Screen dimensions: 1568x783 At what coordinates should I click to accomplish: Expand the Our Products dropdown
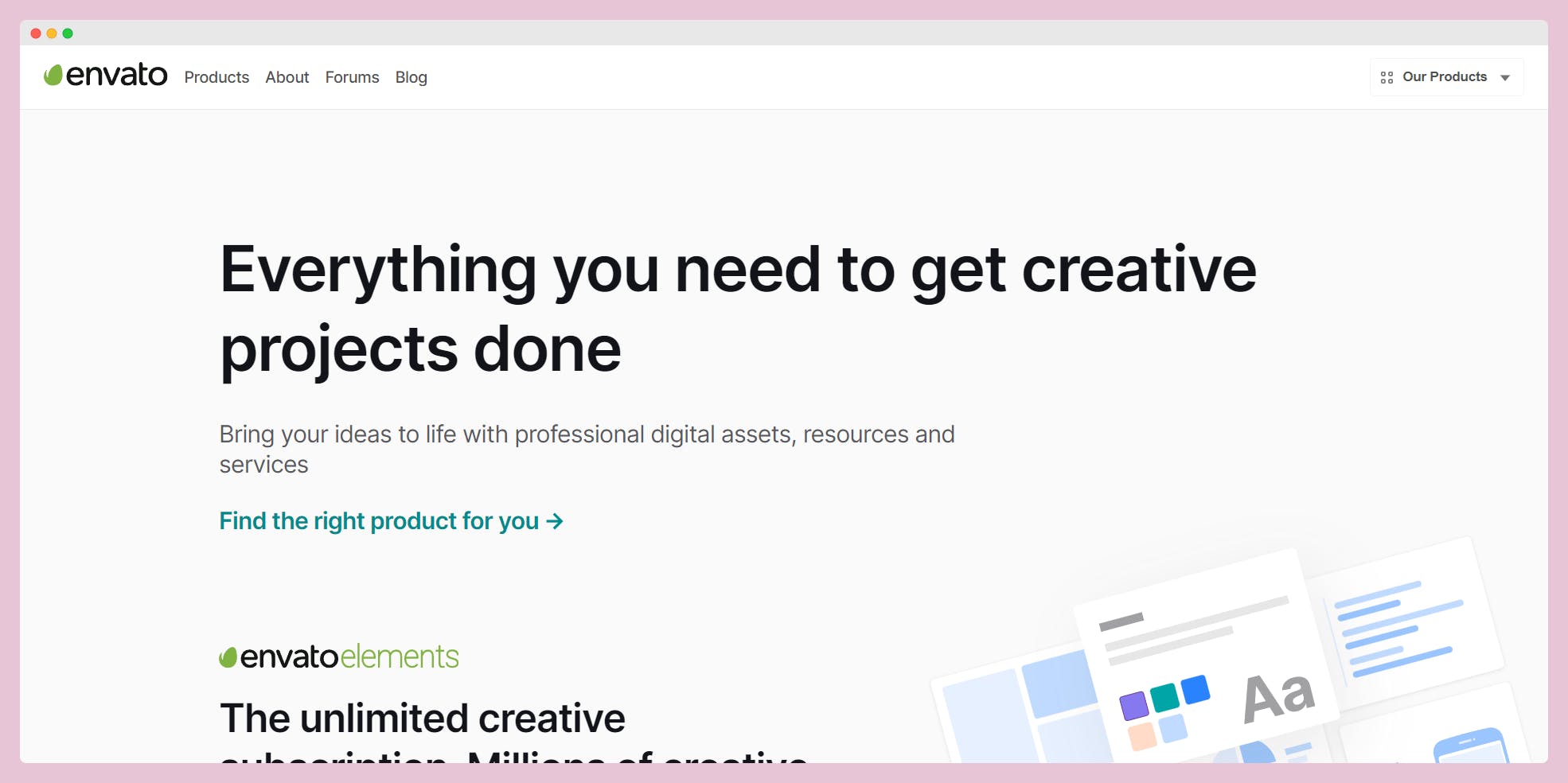(x=1446, y=77)
